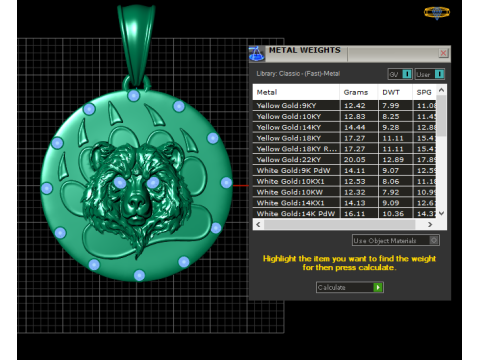Click the 12.89 DWT value

click(x=393, y=160)
